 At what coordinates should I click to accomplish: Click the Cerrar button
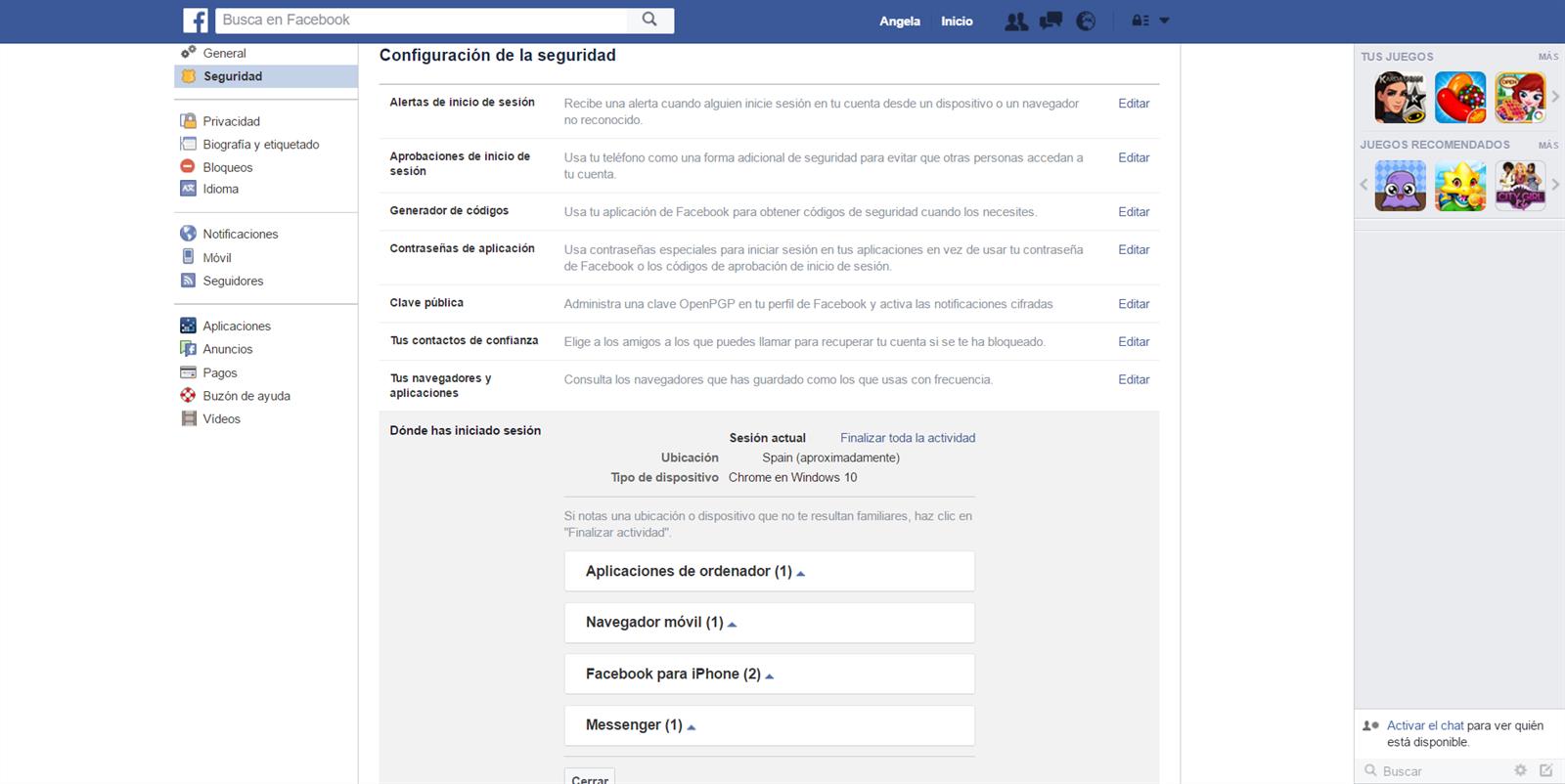pyautogui.click(x=590, y=778)
